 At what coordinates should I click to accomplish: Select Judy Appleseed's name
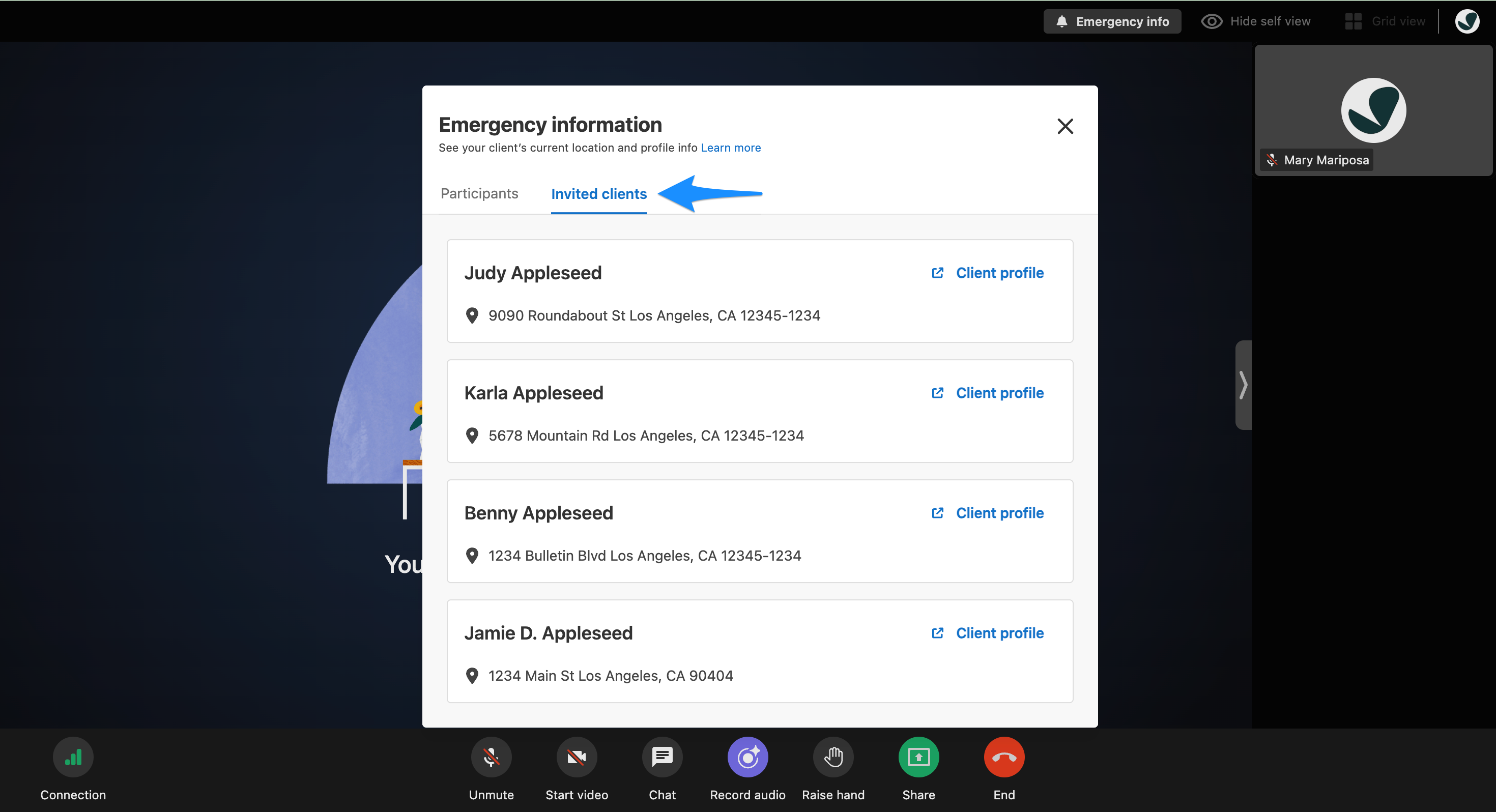point(533,273)
